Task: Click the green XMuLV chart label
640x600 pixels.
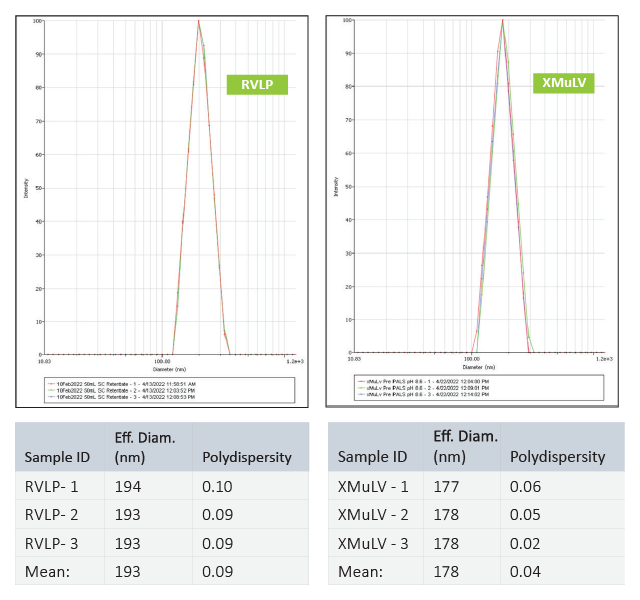Action: [x=563, y=84]
